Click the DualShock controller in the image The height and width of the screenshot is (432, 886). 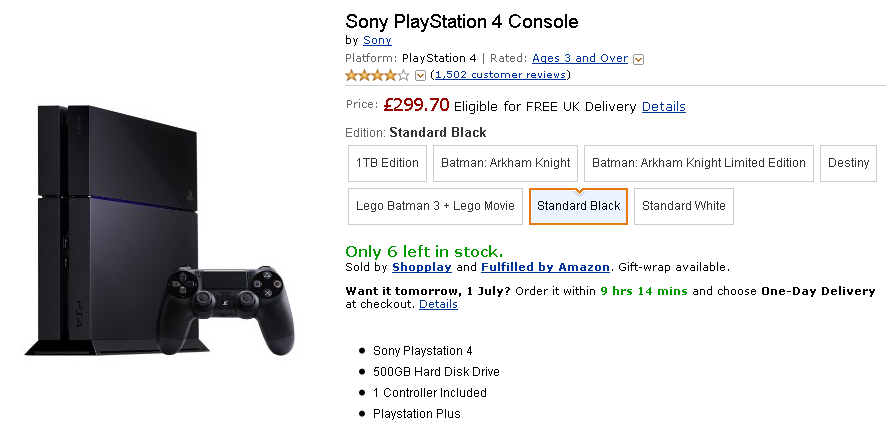click(225, 309)
